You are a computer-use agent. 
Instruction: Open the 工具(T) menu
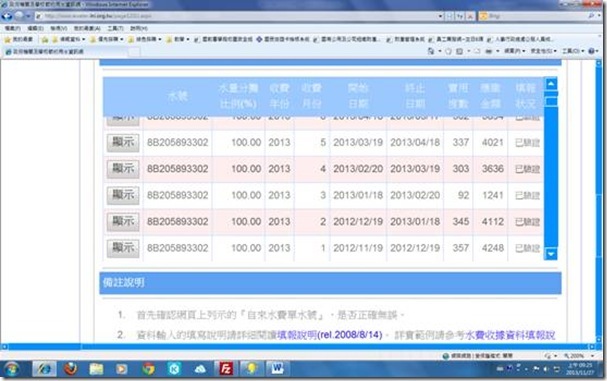click(x=115, y=28)
